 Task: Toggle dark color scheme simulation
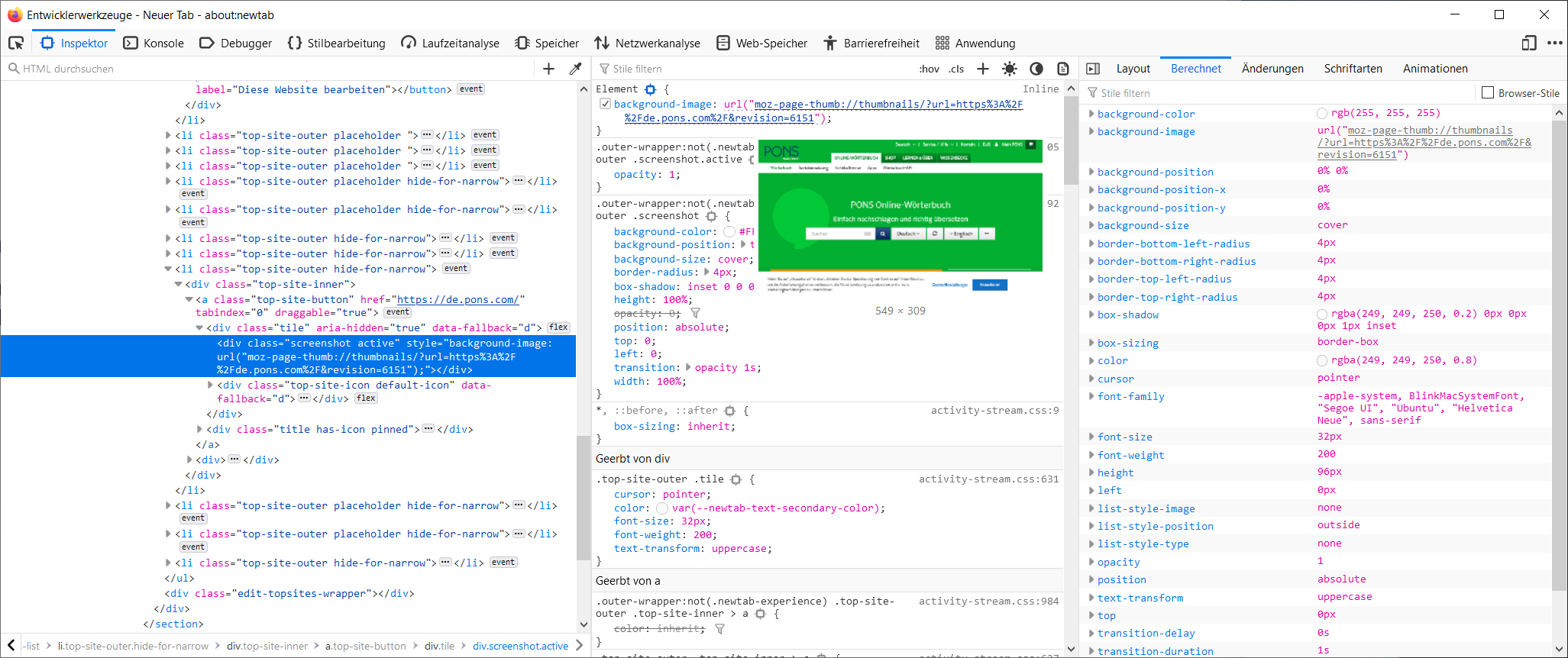1036,69
